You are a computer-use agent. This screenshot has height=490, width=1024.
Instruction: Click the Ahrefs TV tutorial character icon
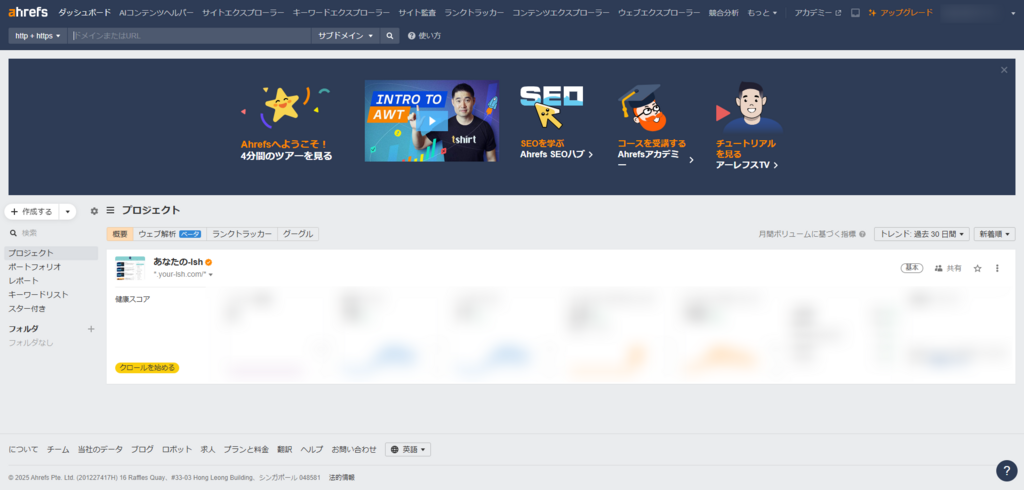tap(749, 108)
